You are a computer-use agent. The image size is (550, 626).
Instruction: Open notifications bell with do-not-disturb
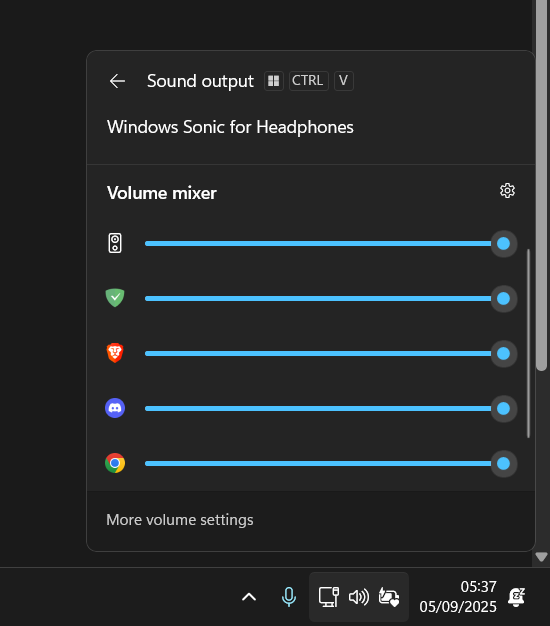tap(516, 597)
